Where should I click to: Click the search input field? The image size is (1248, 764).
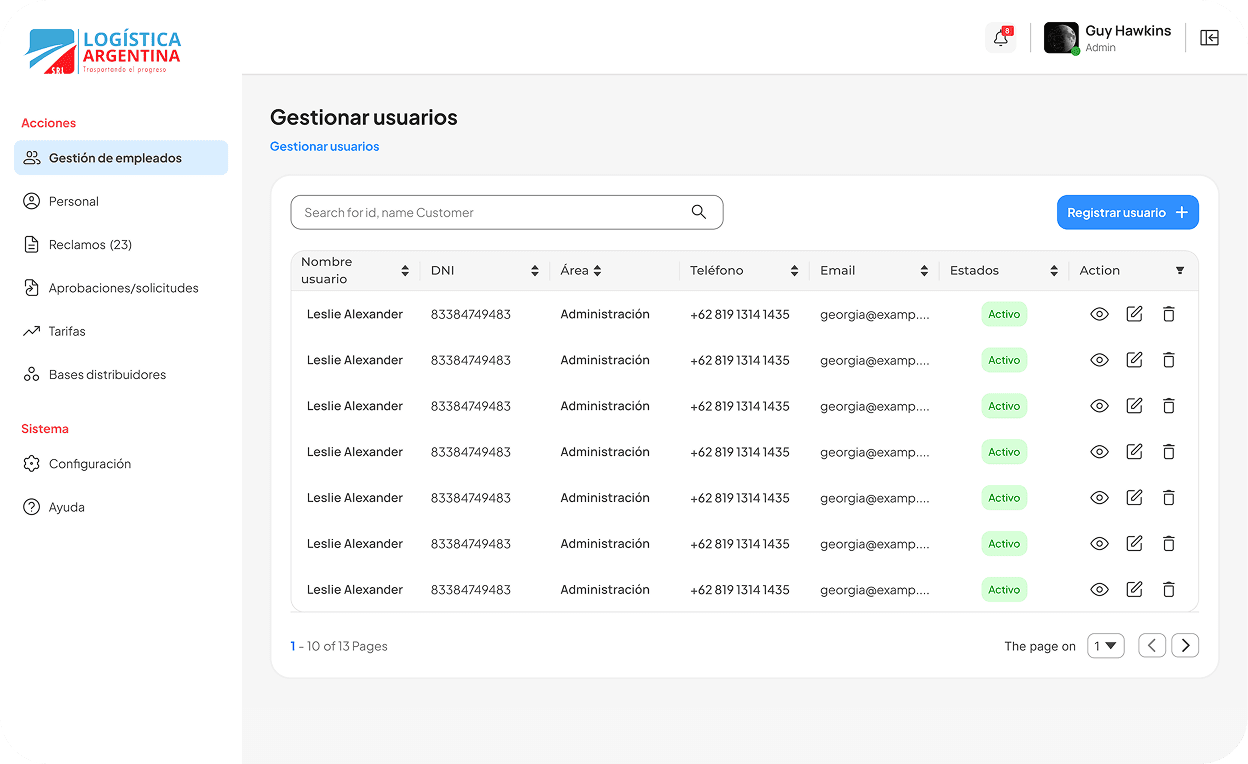(x=490, y=212)
